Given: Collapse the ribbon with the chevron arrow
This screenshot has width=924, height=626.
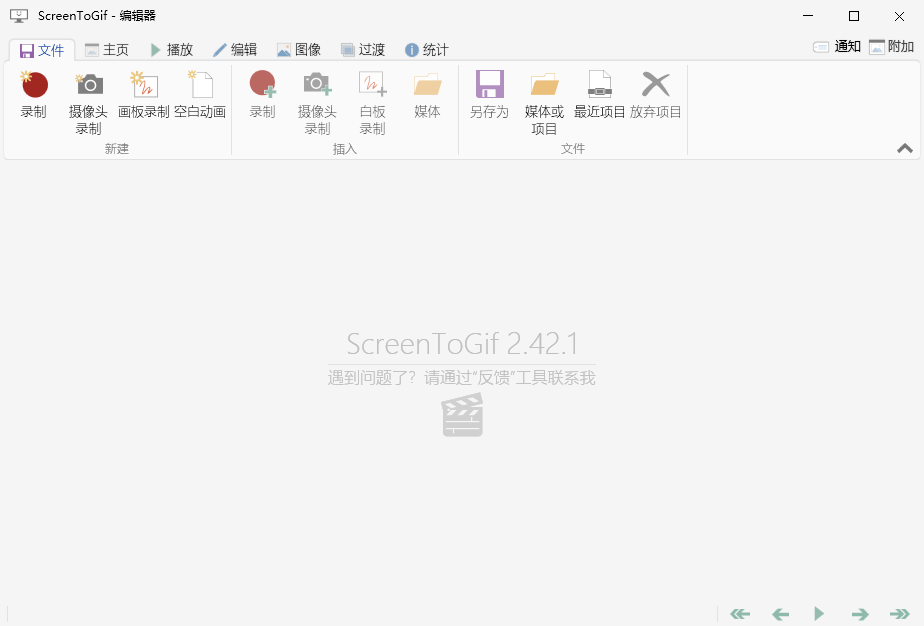Looking at the screenshot, I should [905, 147].
